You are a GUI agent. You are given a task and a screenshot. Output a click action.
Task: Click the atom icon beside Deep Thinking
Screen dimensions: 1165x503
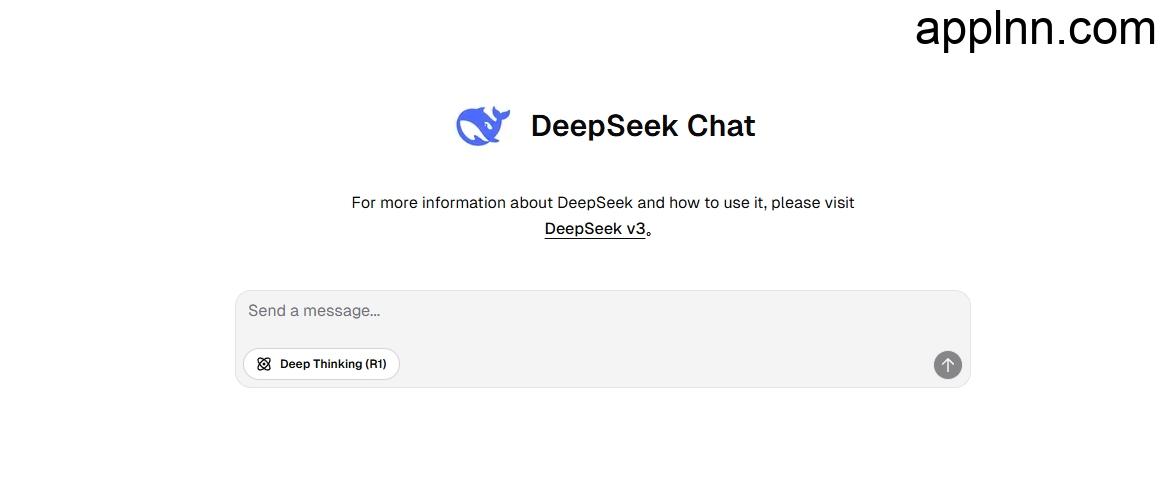pyautogui.click(x=264, y=364)
